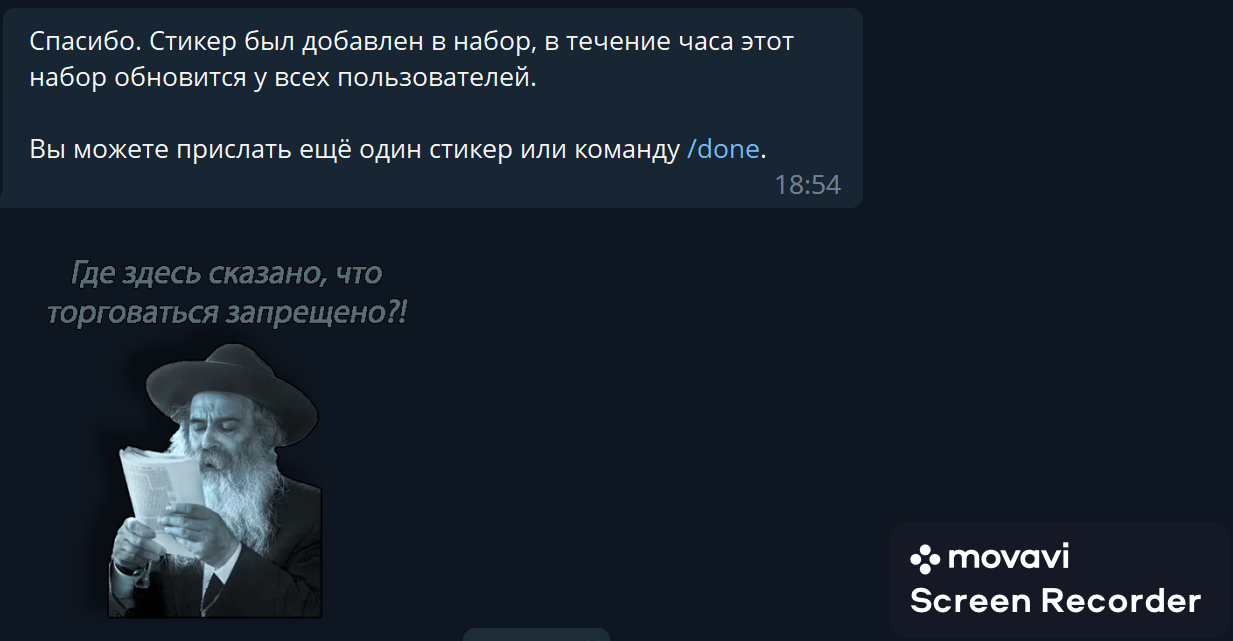Click the sticker caption 'Где здесь сказано, что'
The image size is (1233, 641).
tap(226, 273)
